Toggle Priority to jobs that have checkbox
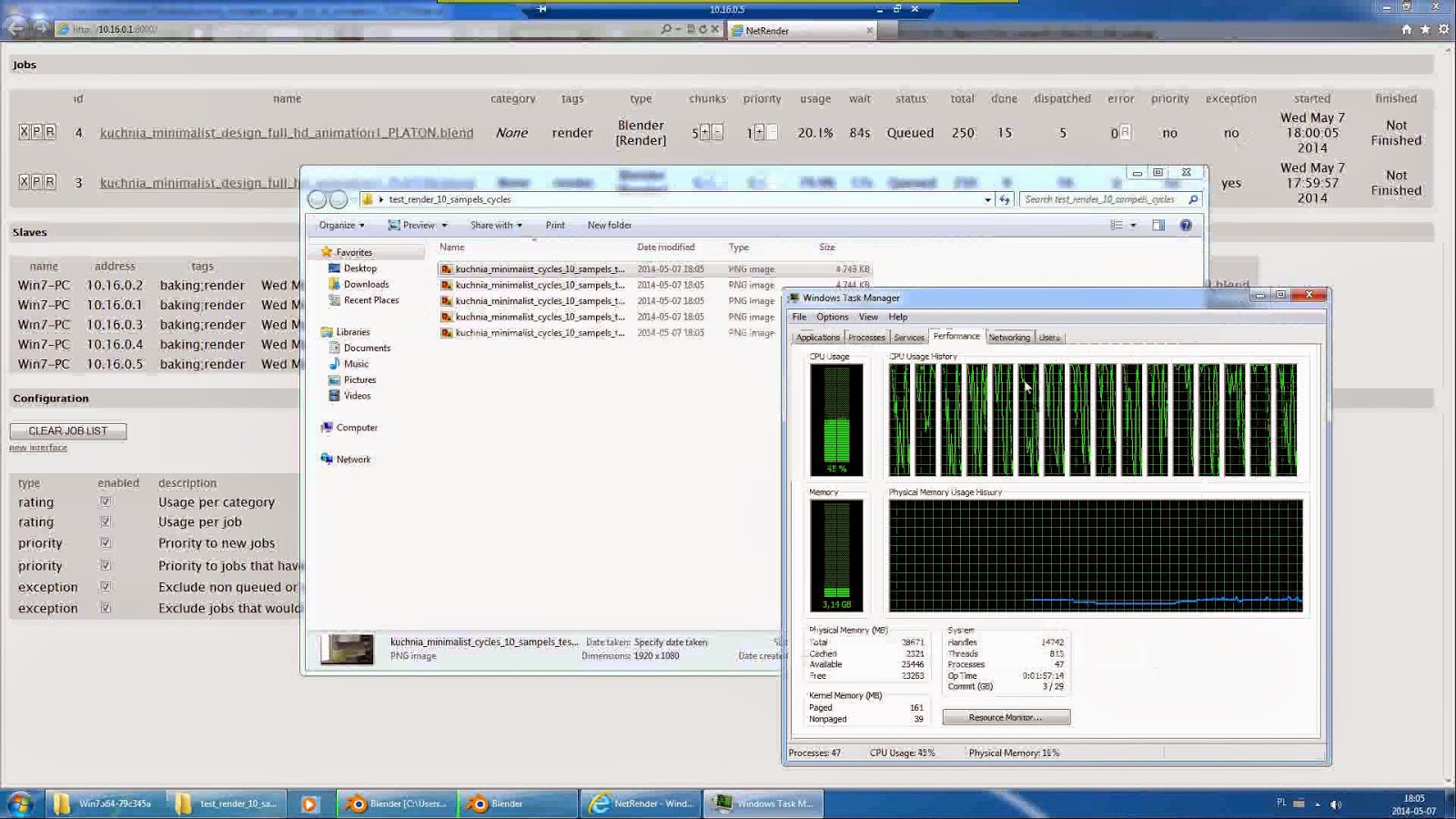The width and height of the screenshot is (1456, 819). (106, 565)
